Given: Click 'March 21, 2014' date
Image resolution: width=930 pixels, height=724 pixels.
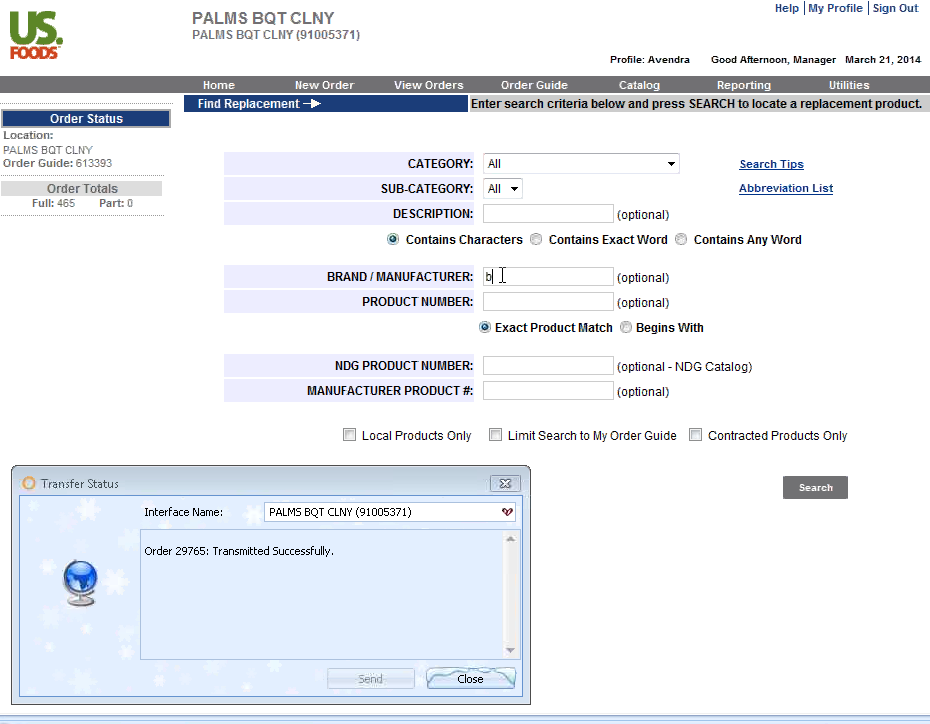Looking at the screenshot, I should (883, 60).
